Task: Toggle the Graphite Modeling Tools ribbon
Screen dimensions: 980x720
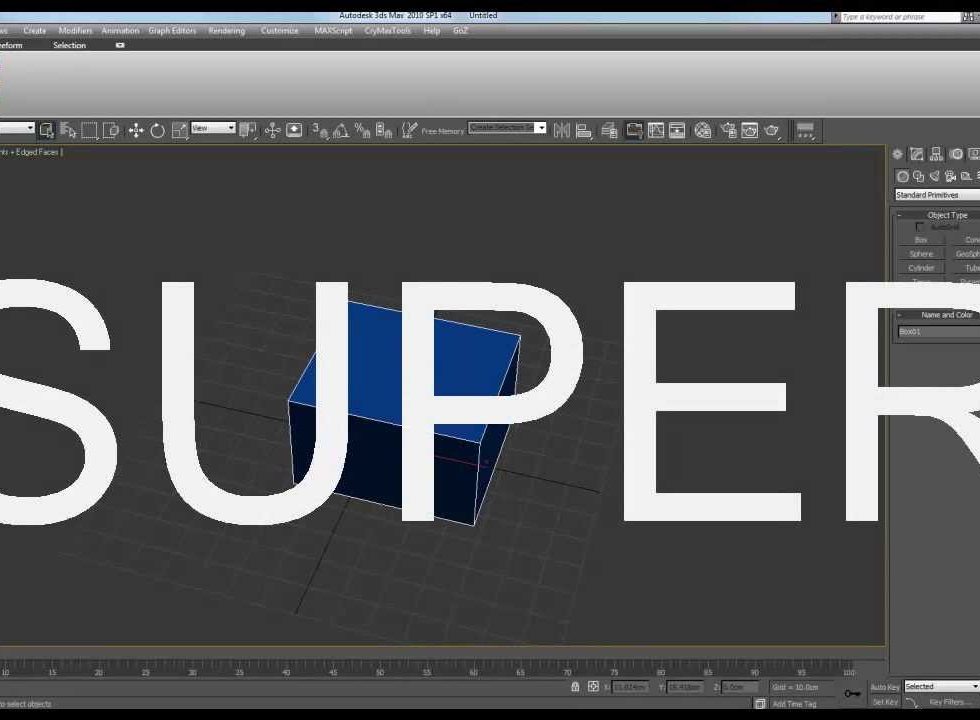Action: click(x=634, y=131)
